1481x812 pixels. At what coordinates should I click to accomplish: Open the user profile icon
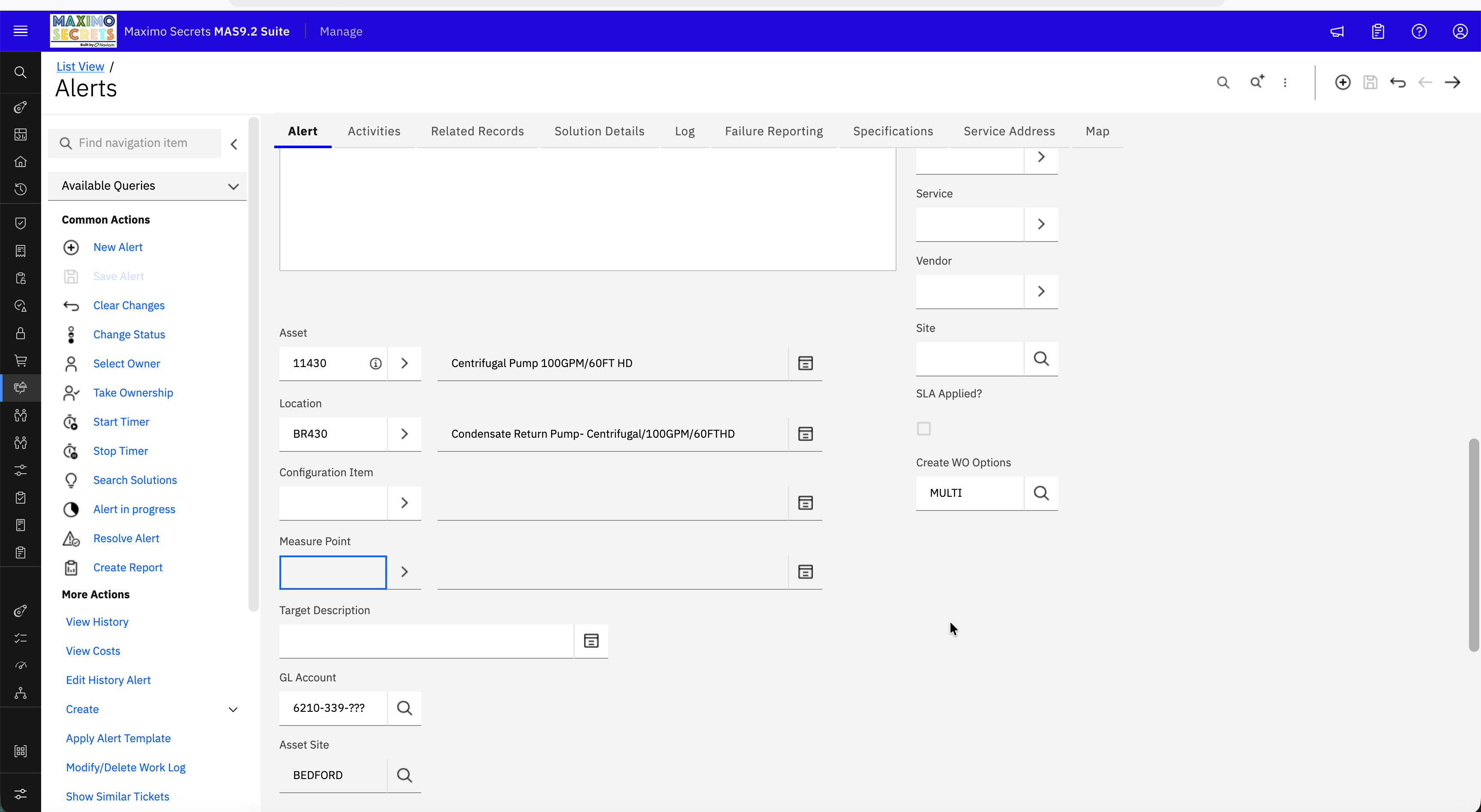(1460, 31)
